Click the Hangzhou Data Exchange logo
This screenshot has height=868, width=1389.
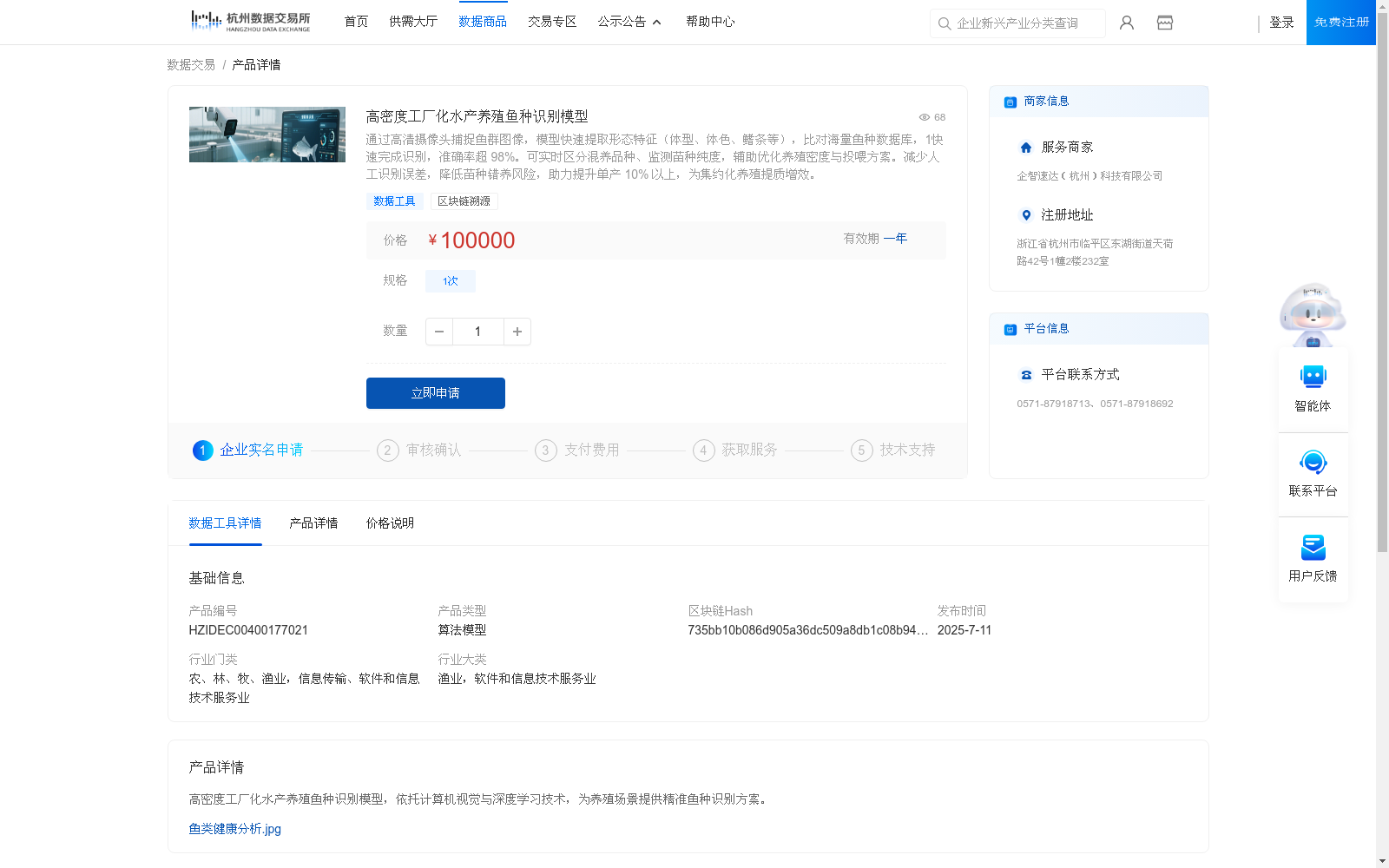tap(250, 22)
